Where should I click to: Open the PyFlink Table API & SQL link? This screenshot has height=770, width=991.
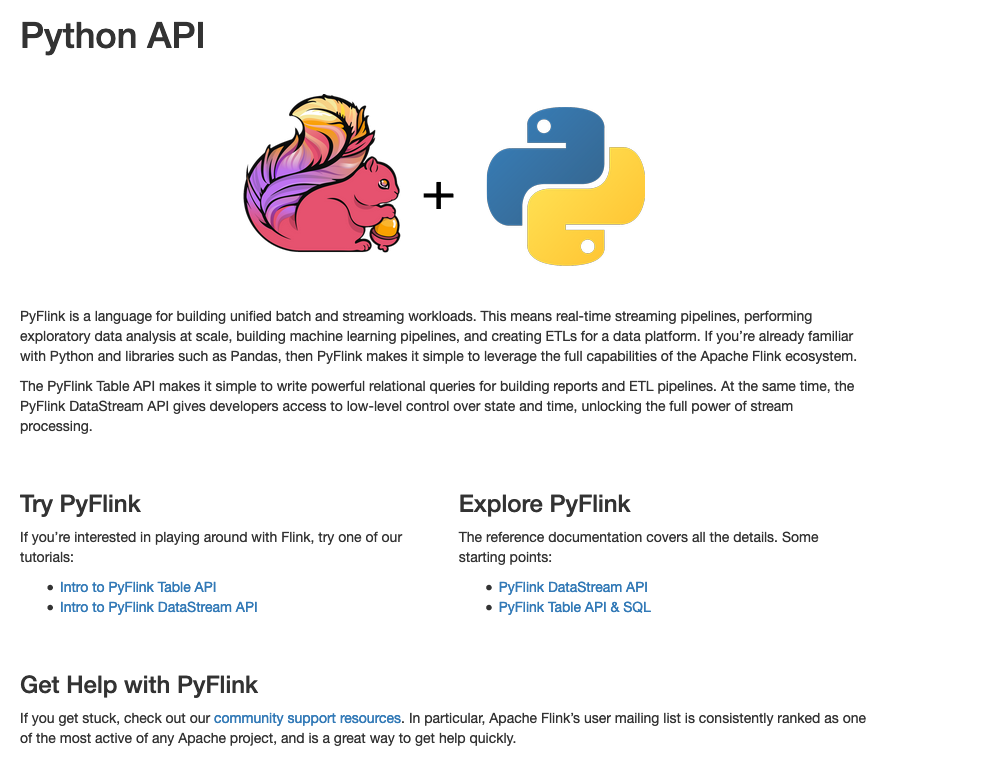[x=575, y=608]
